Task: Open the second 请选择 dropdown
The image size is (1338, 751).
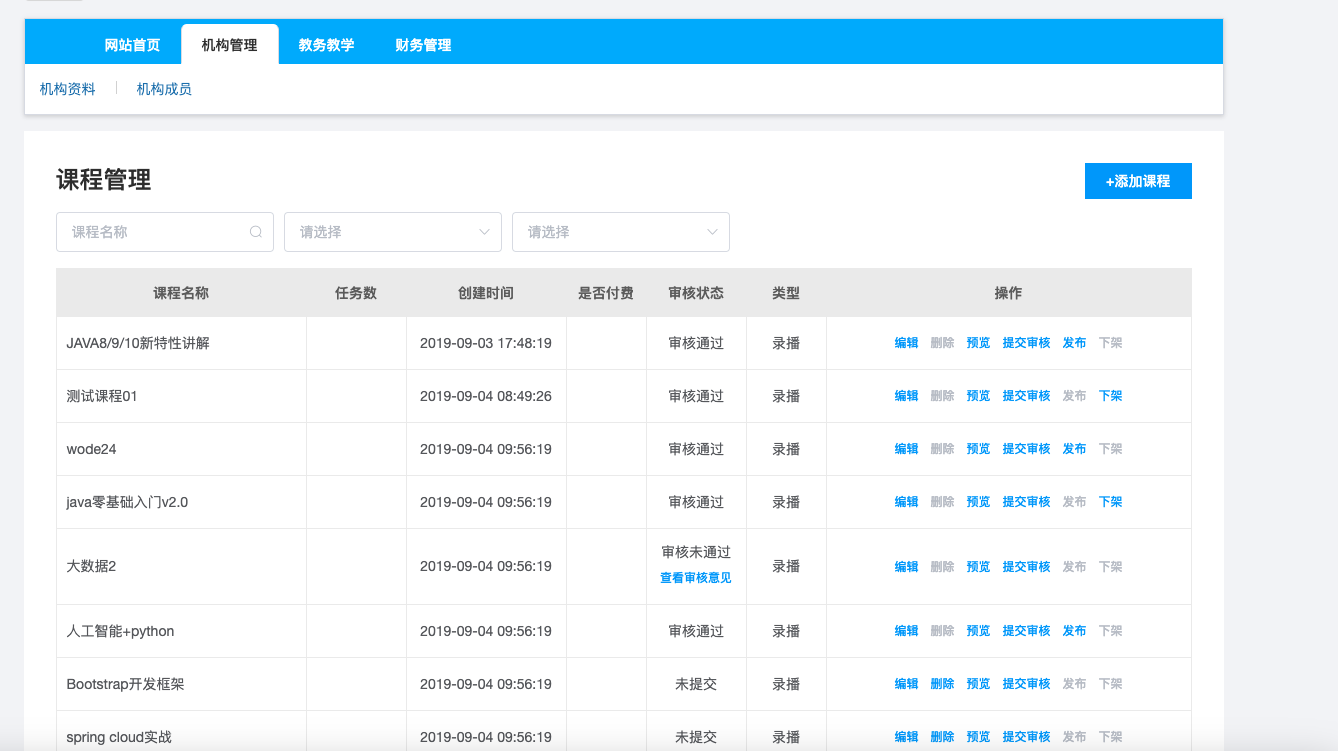Action: [x=621, y=232]
